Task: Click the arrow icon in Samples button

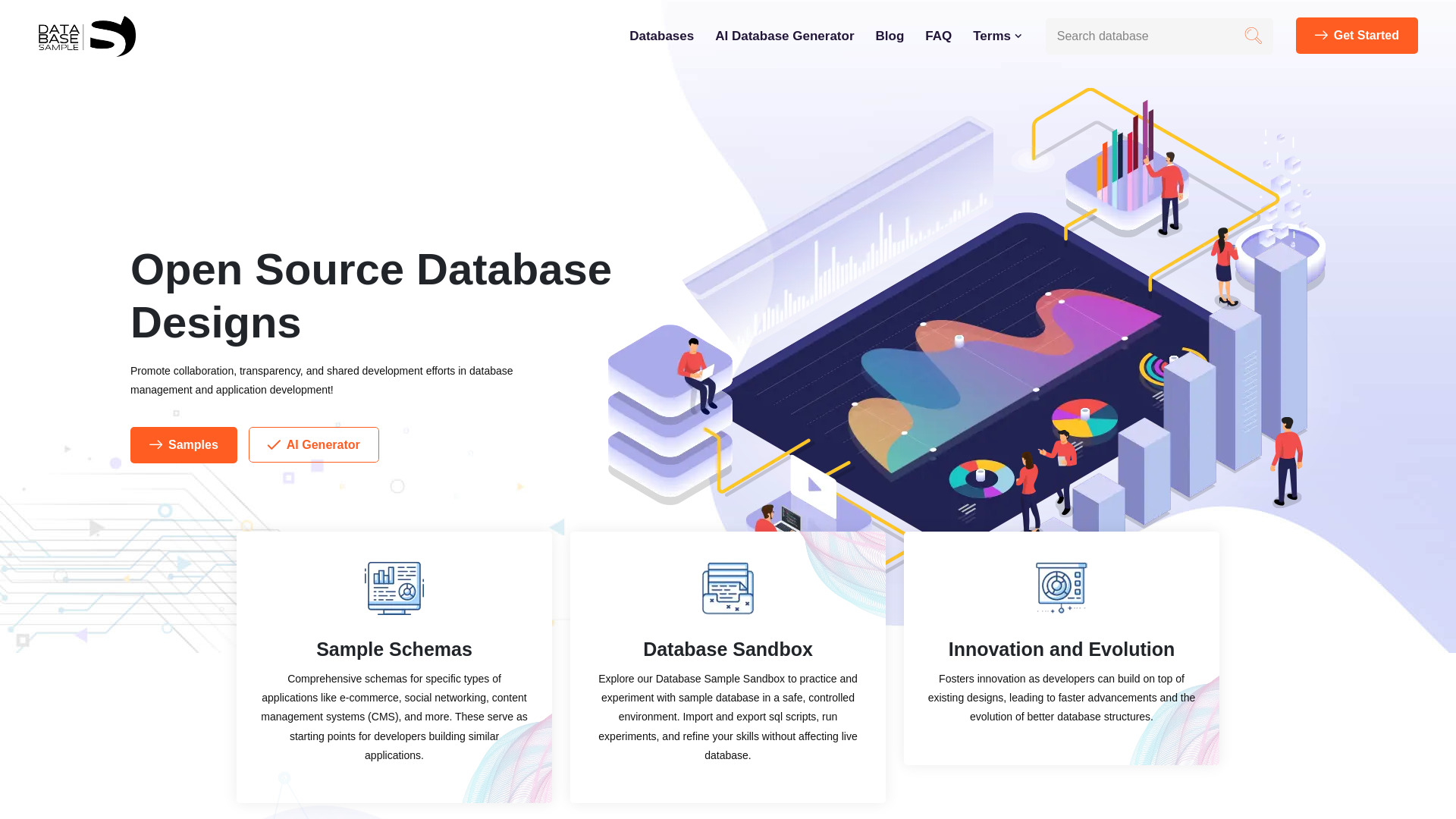Action: [156, 445]
